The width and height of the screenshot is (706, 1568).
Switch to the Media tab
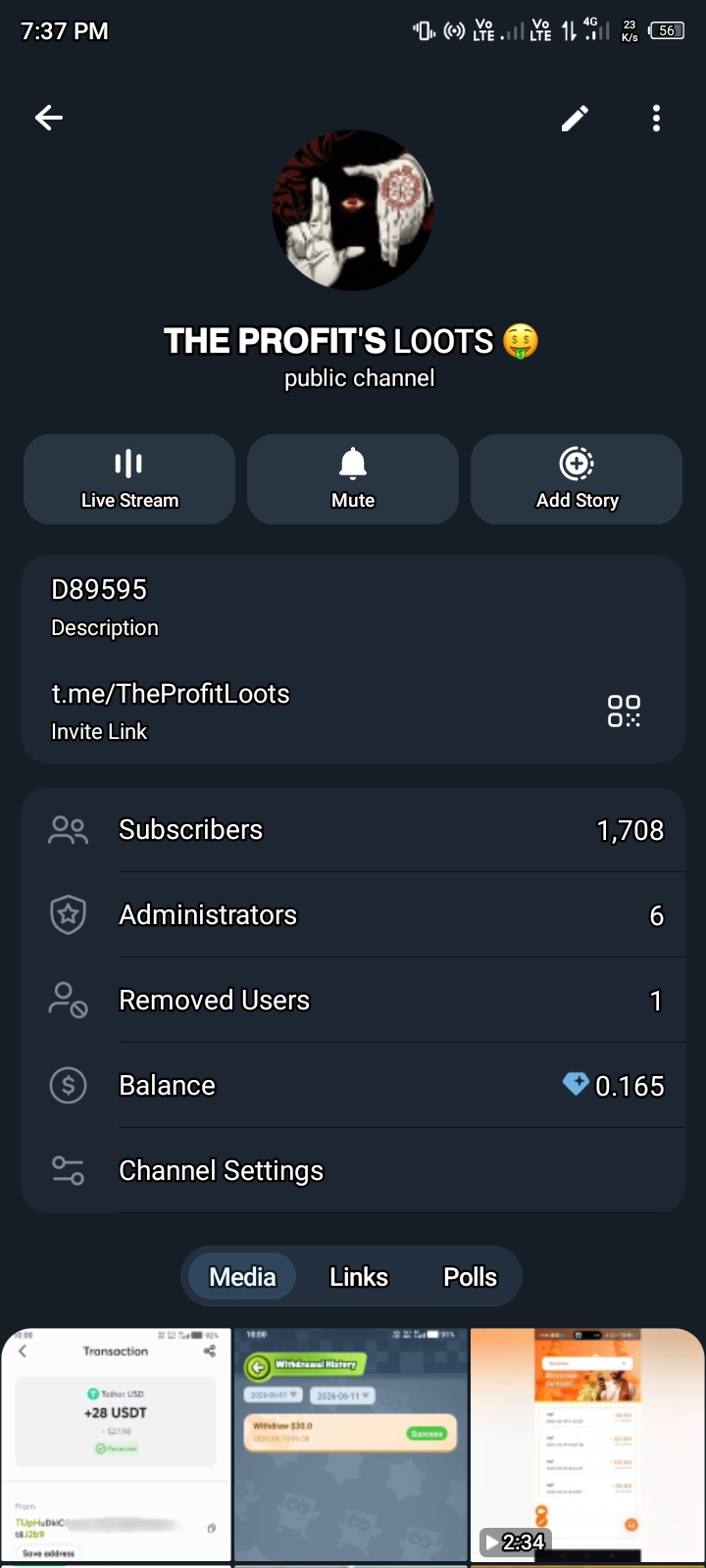[242, 1277]
